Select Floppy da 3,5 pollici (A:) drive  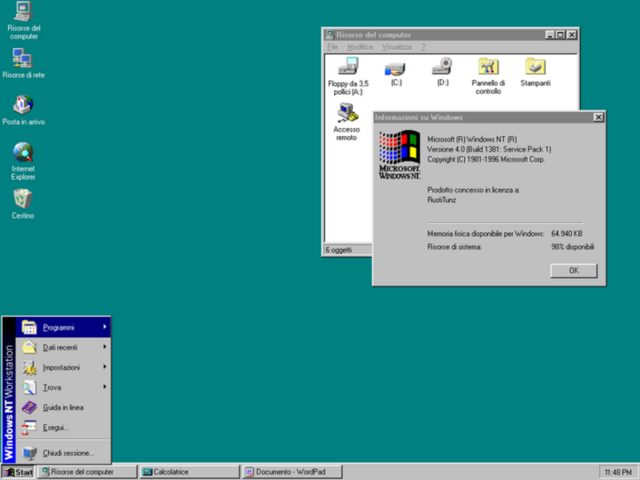tap(348, 76)
